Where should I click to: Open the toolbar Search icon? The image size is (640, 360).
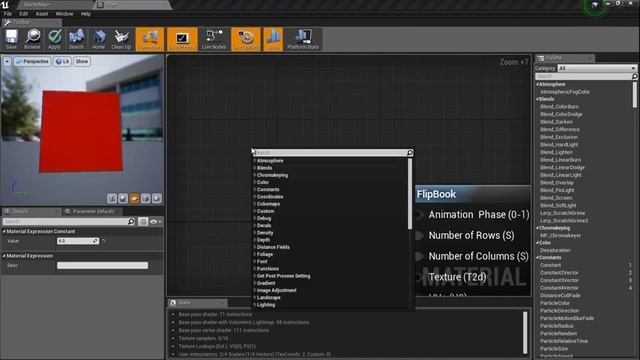coord(76,39)
